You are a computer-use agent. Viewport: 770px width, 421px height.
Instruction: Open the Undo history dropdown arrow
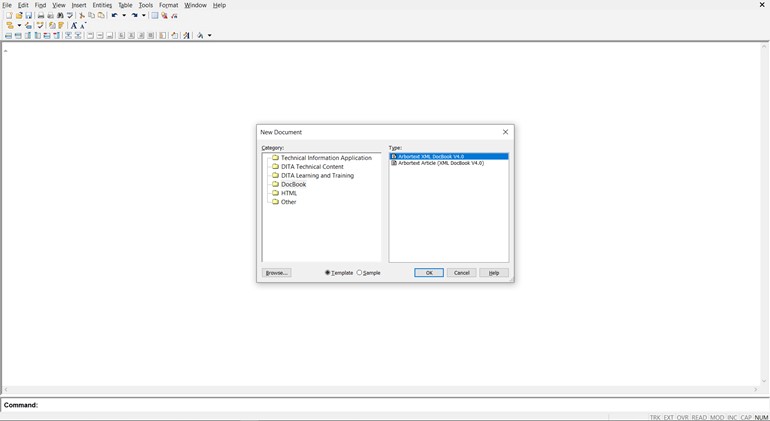[x=124, y=15]
